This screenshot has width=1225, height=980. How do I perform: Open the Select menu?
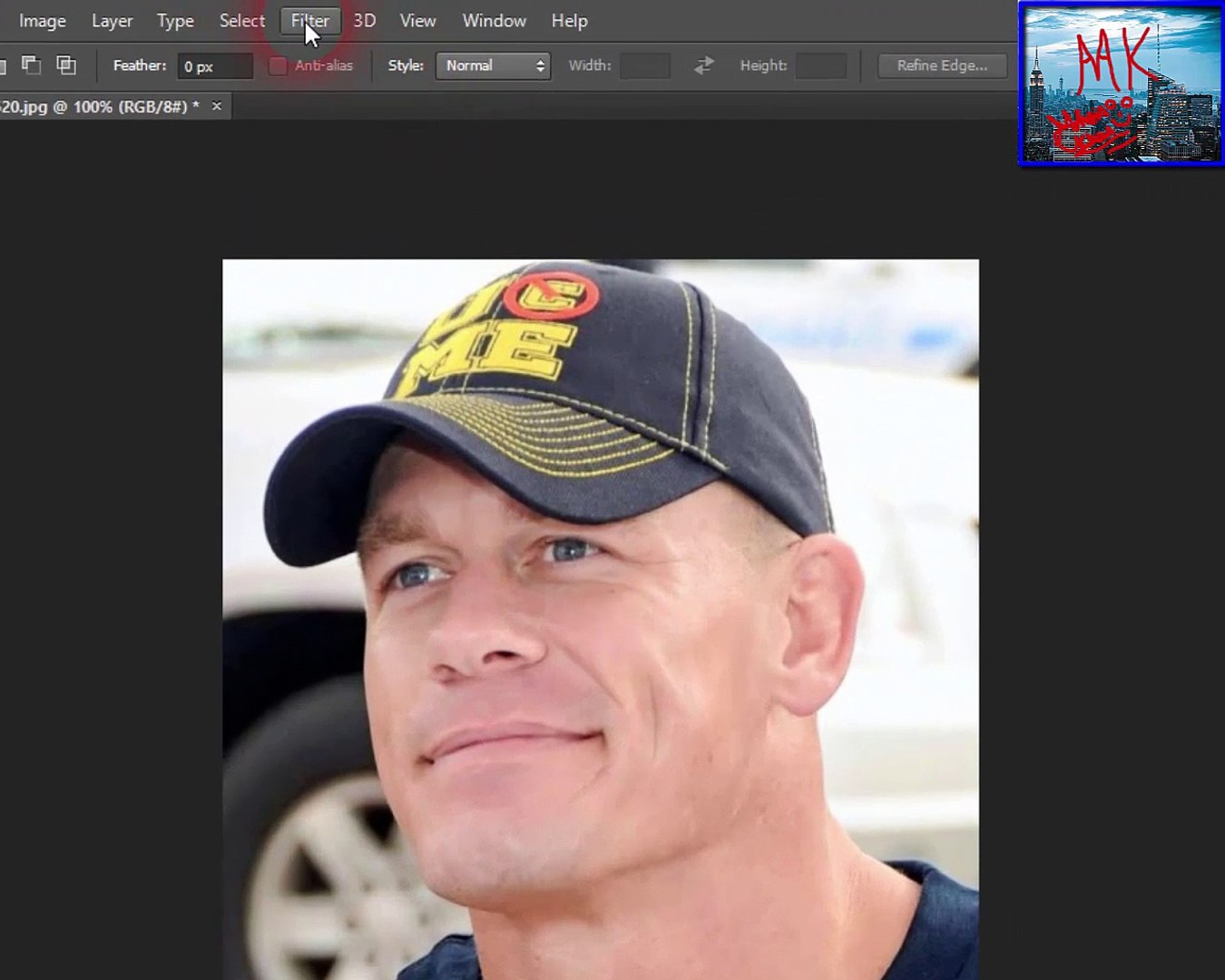(x=241, y=21)
